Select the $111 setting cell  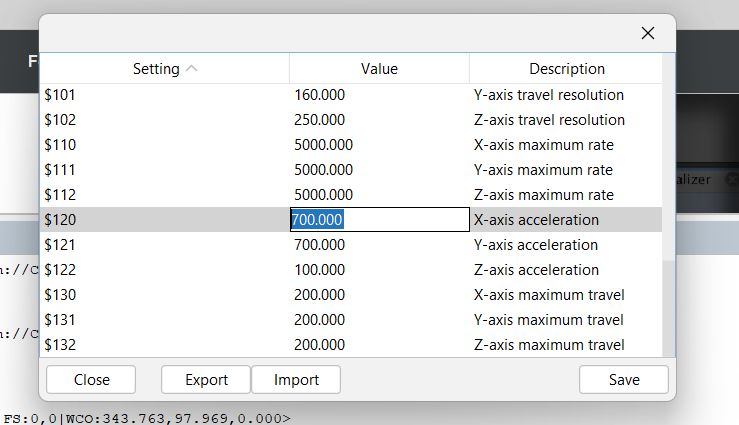coord(164,170)
